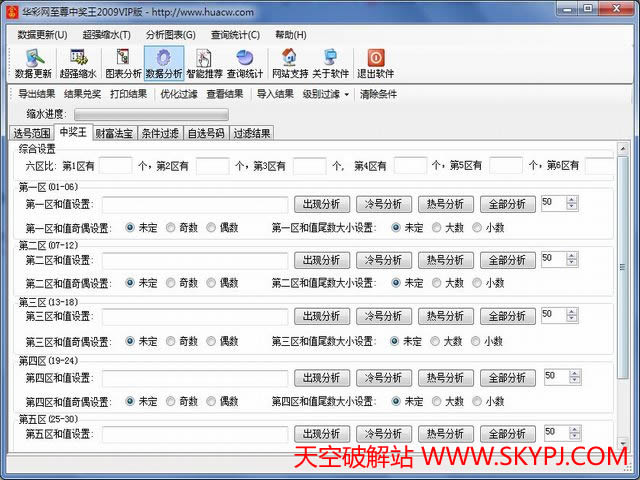The image size is (640, 480).
Task: Select the 图表分析 toolbar icon
Action: tap(122, 63)
